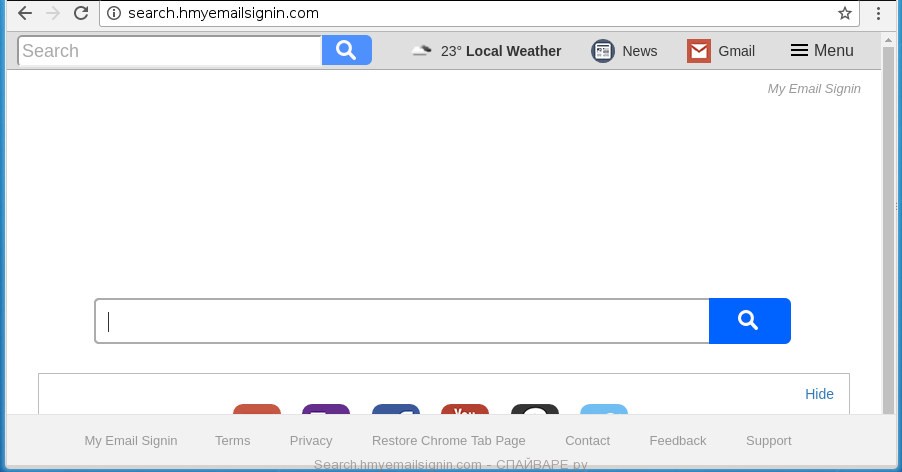Open the Contact footer link
This screenshot has width=902, height=472.
587,440
